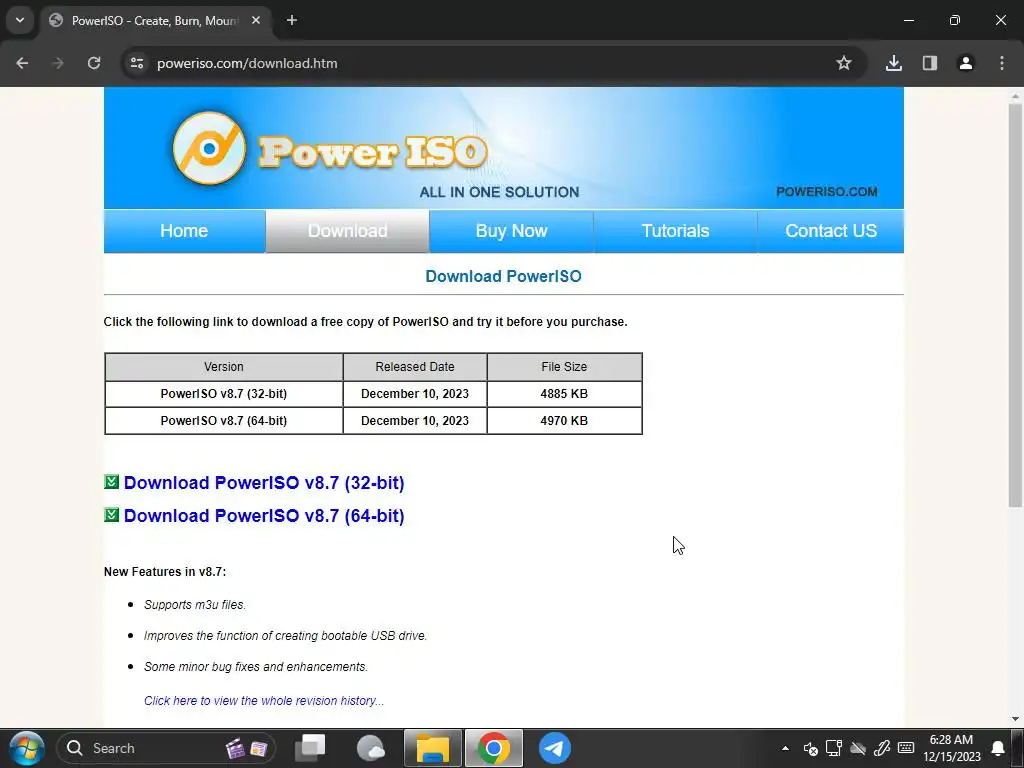Open the whole revision history link
1024x768 pixels.
[264, 701]
